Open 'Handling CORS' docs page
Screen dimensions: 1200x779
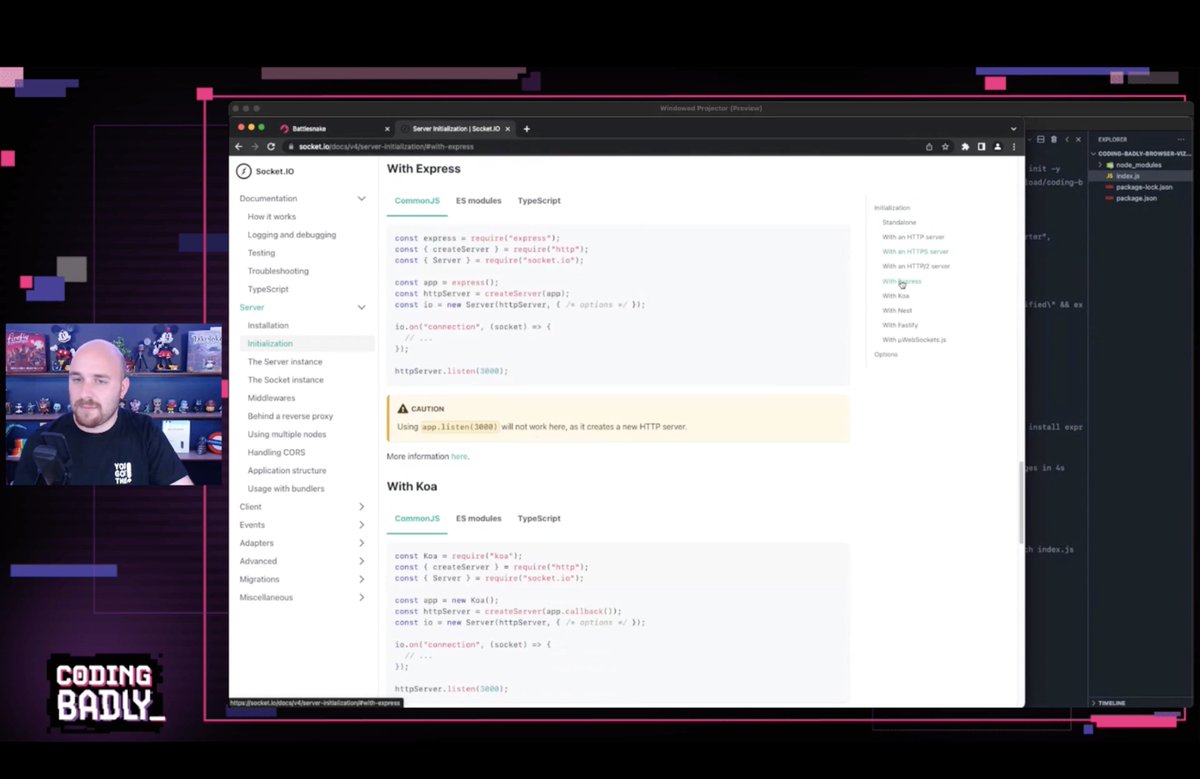[x=276, y=452]
